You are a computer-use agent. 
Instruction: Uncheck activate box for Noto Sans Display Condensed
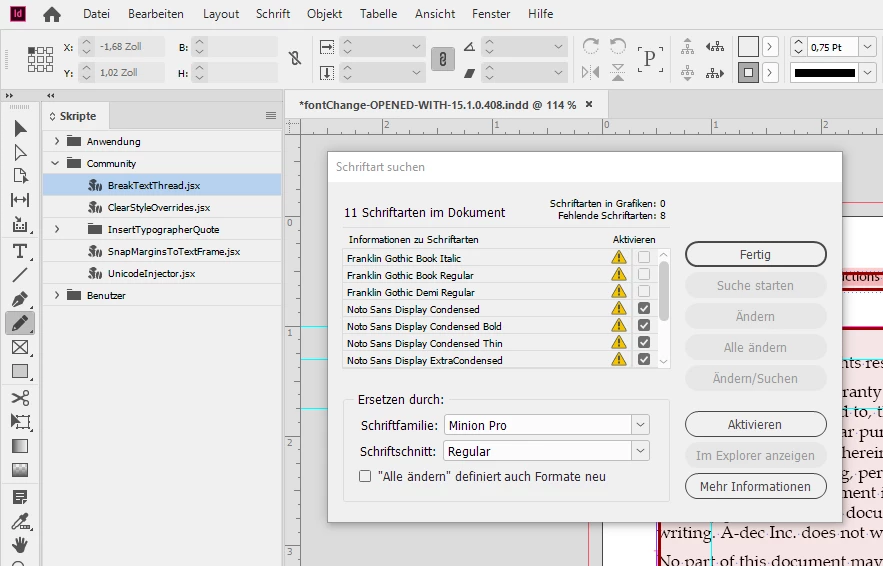pos(644,308)
